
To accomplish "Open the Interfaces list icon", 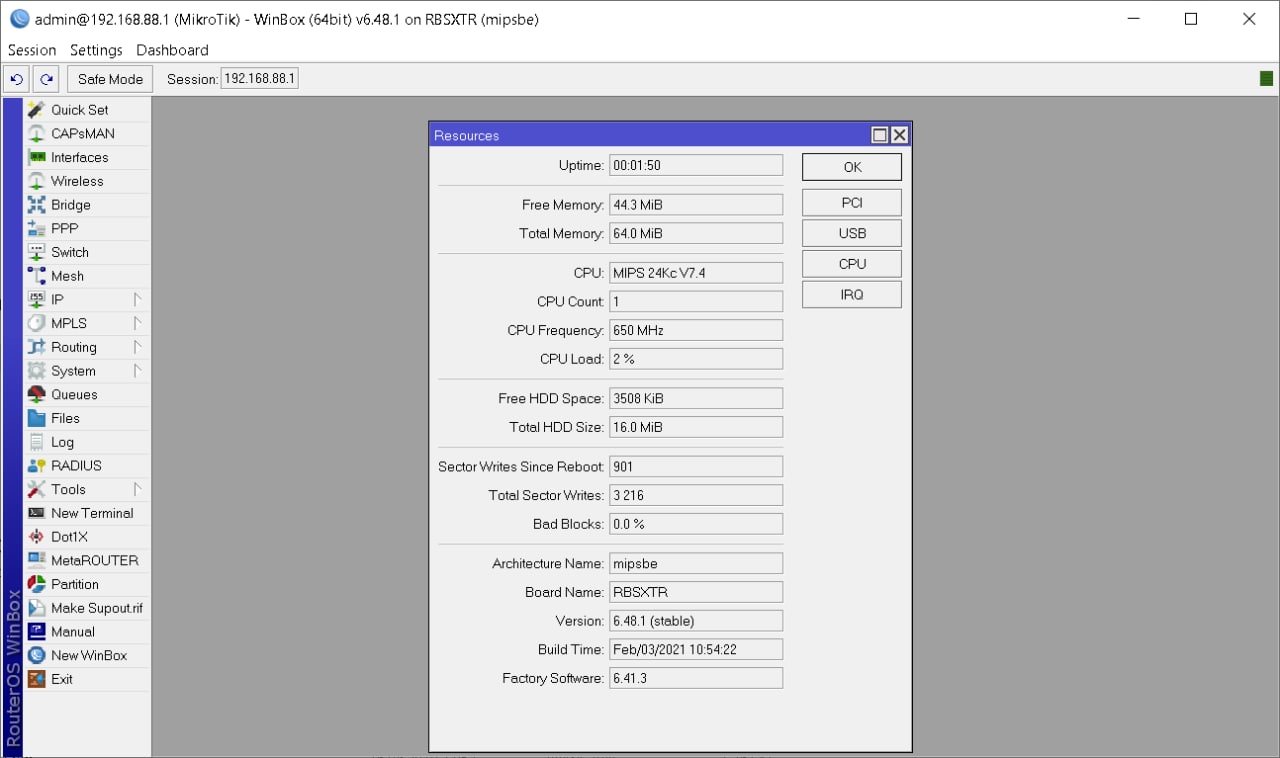I will (36, 157).
